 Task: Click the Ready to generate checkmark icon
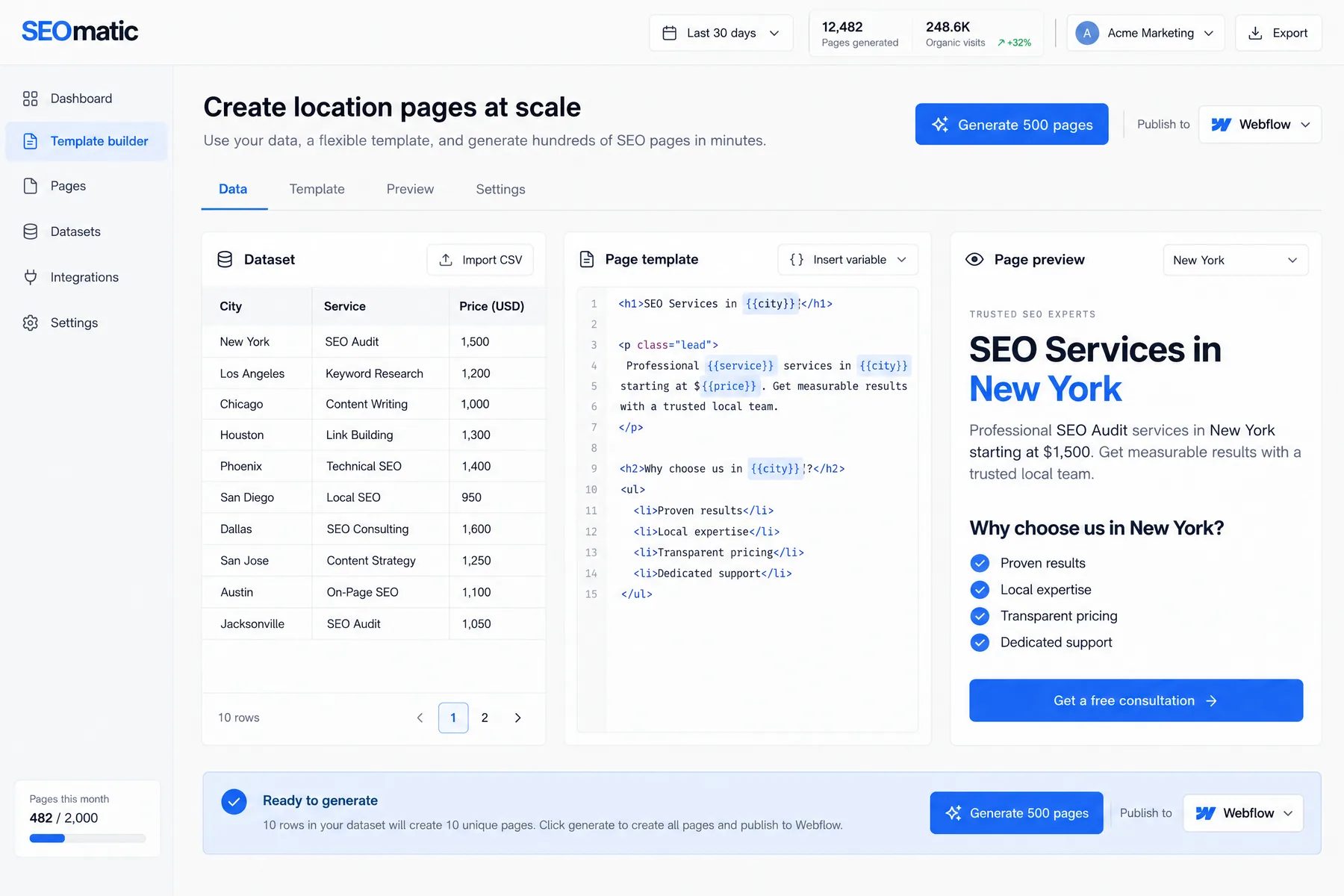click(x=234, y=802)
